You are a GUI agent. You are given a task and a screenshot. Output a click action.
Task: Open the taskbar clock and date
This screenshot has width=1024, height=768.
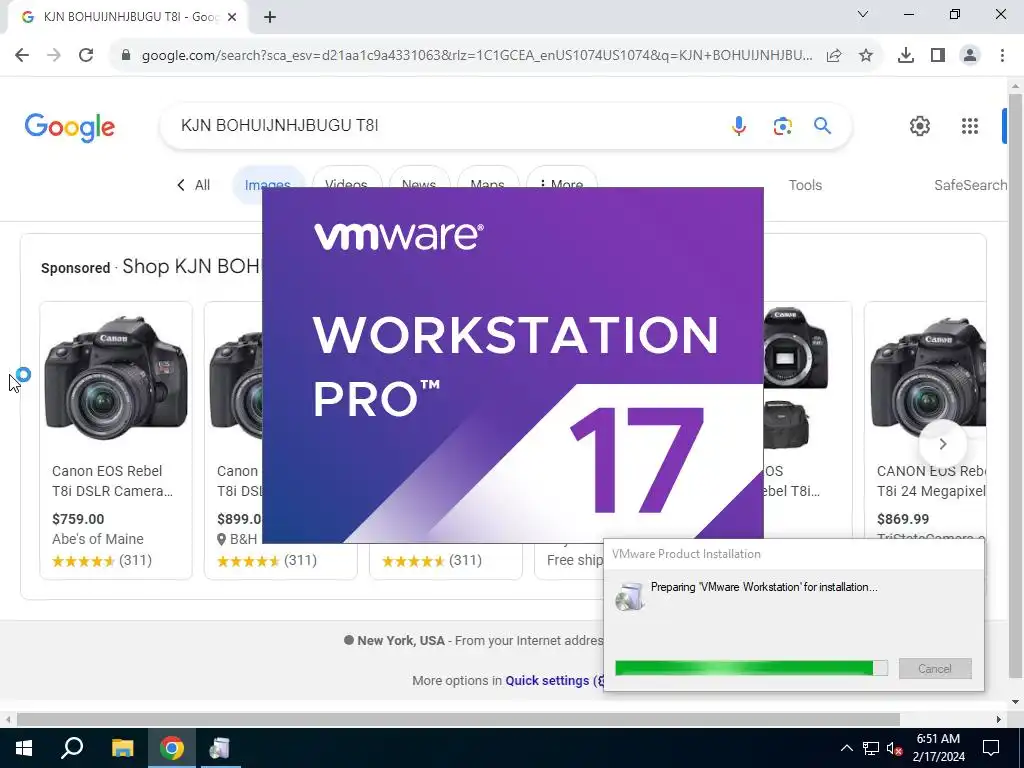938,748
